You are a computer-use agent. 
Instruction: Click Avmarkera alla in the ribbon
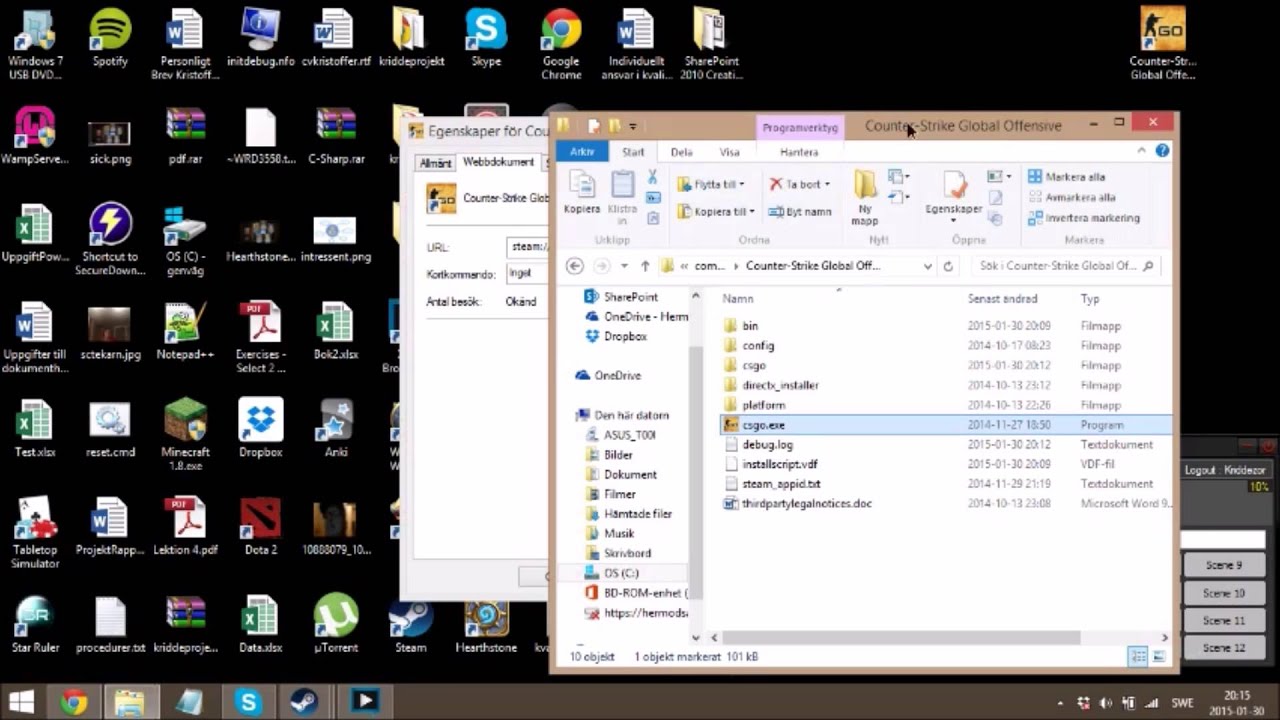[x=1071, y=197]
